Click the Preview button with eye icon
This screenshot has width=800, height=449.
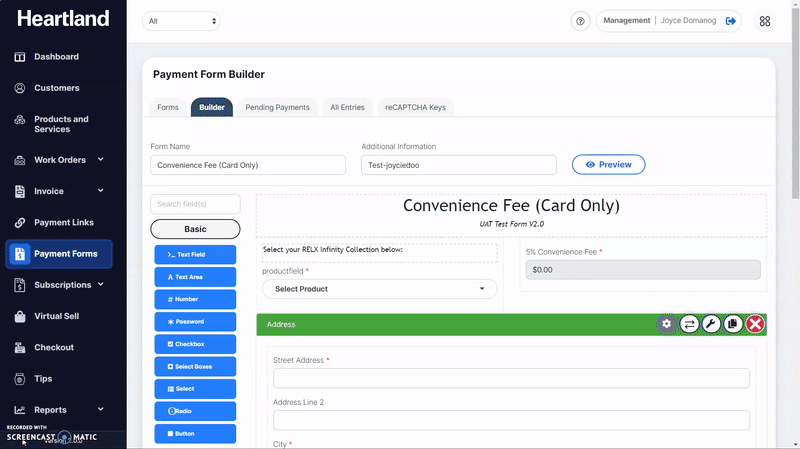(x=608, y=164)
